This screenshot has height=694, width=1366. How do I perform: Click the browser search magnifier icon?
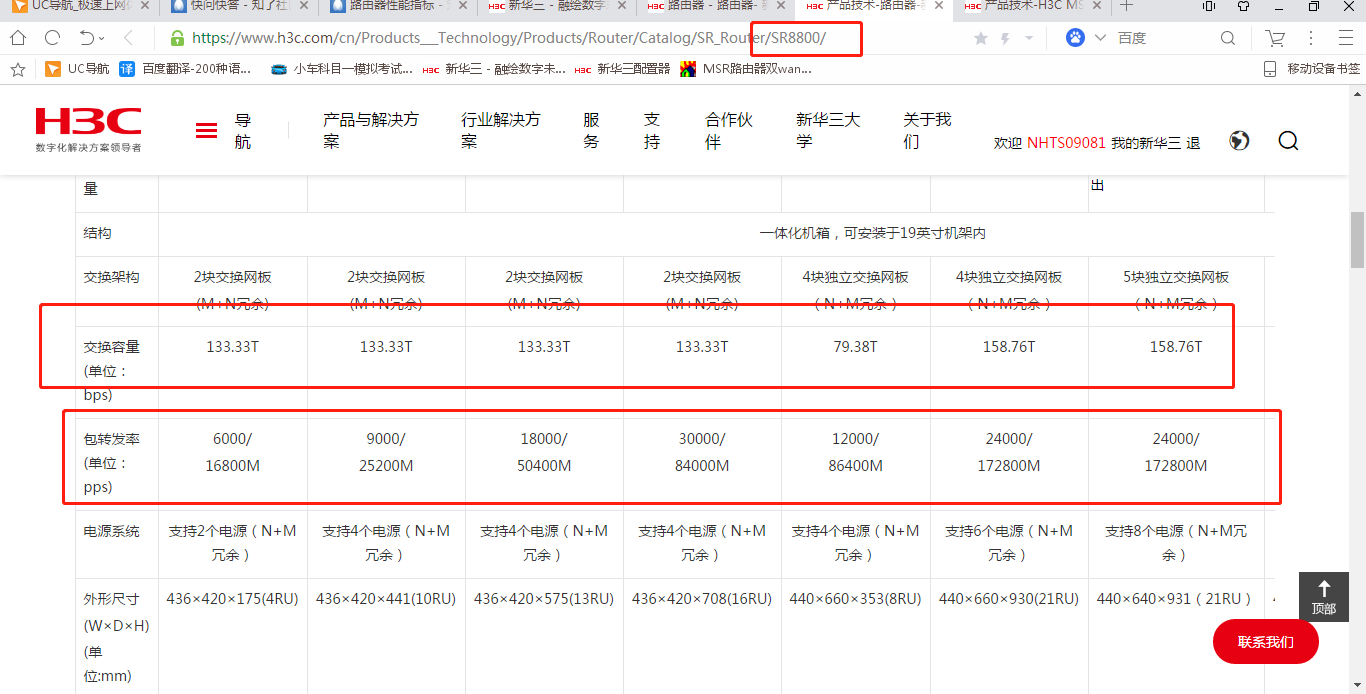tap(1228, 38)
